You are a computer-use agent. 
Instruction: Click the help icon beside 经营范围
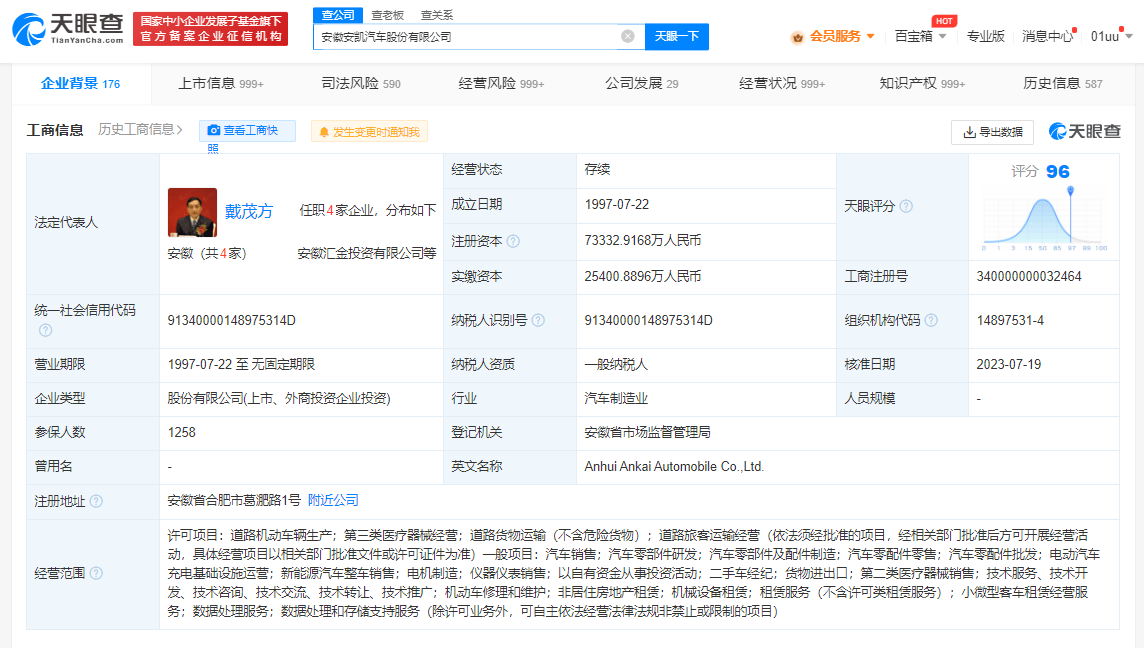[x=96, y=574]
